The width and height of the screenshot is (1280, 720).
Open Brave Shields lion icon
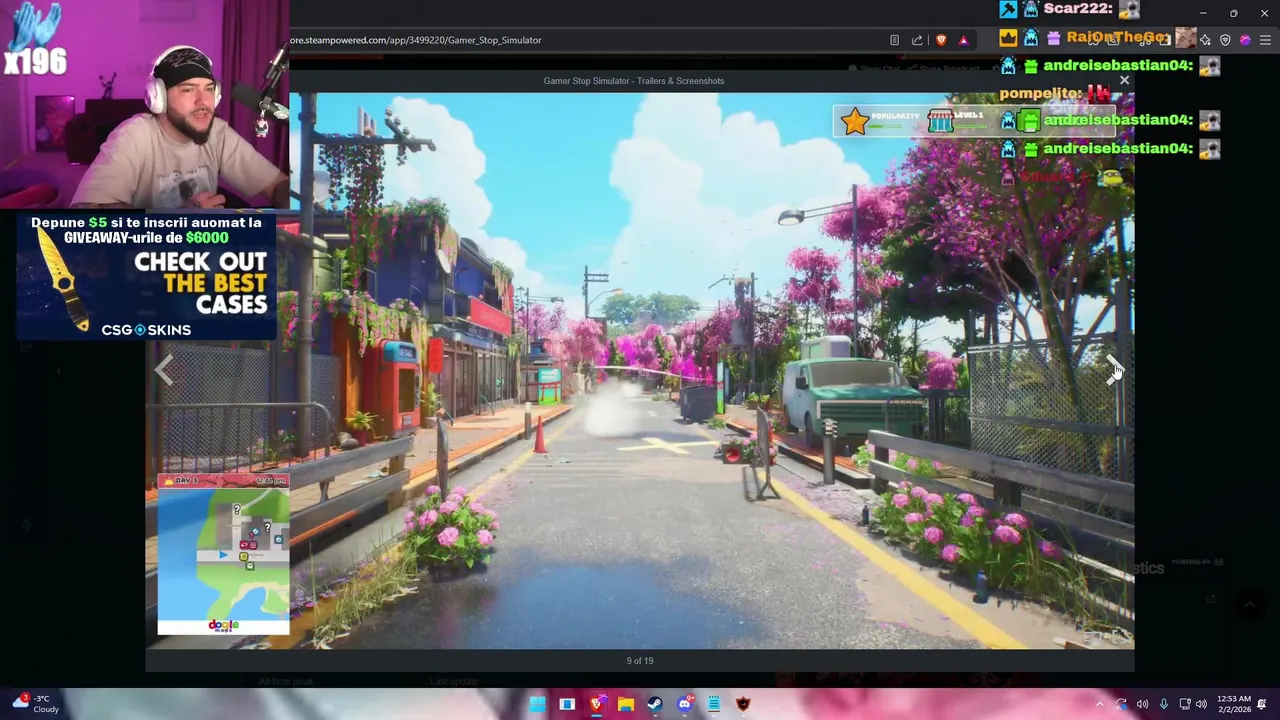click(x=941, y=40)
